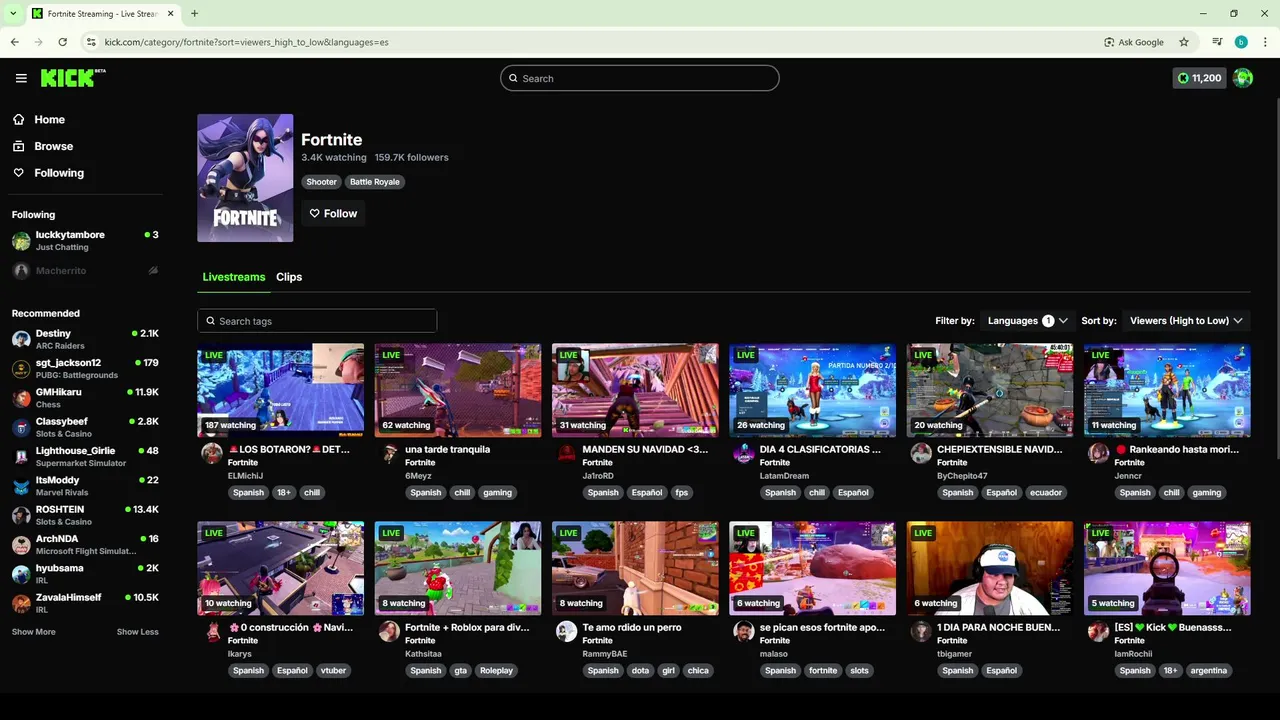
Task: Open Sort by Viewers (High to Low) dropdown
Action: tap(1186, 321)
